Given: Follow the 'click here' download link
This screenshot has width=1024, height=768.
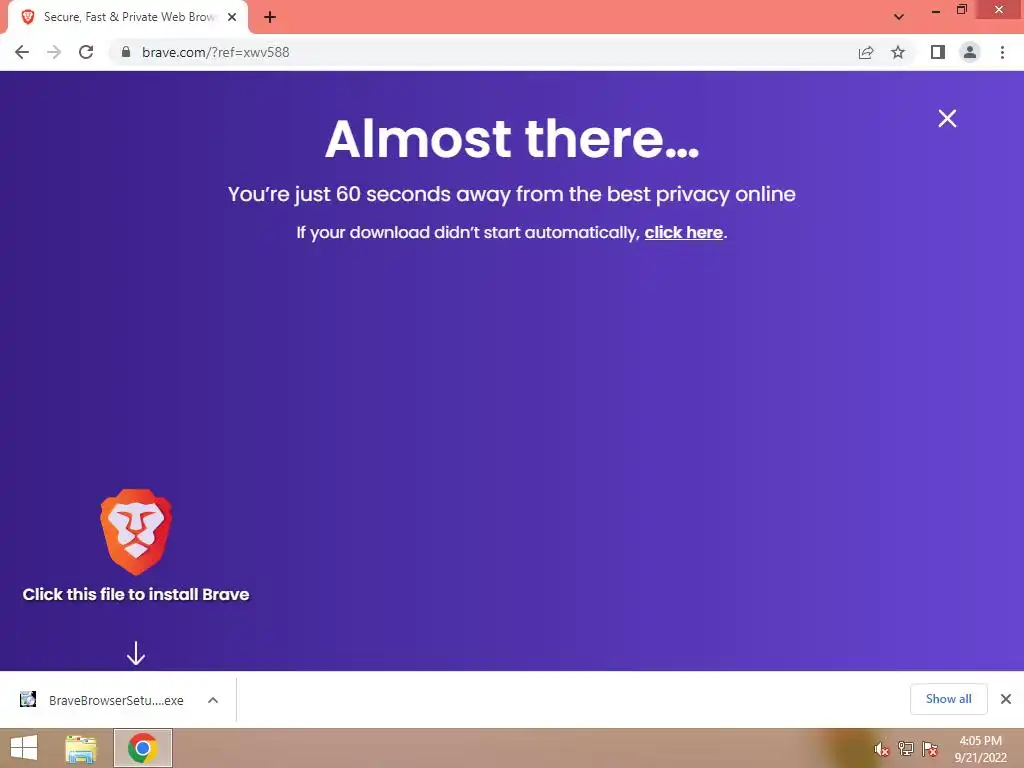Looking at the screenshot, I should (x=684, y=232).
